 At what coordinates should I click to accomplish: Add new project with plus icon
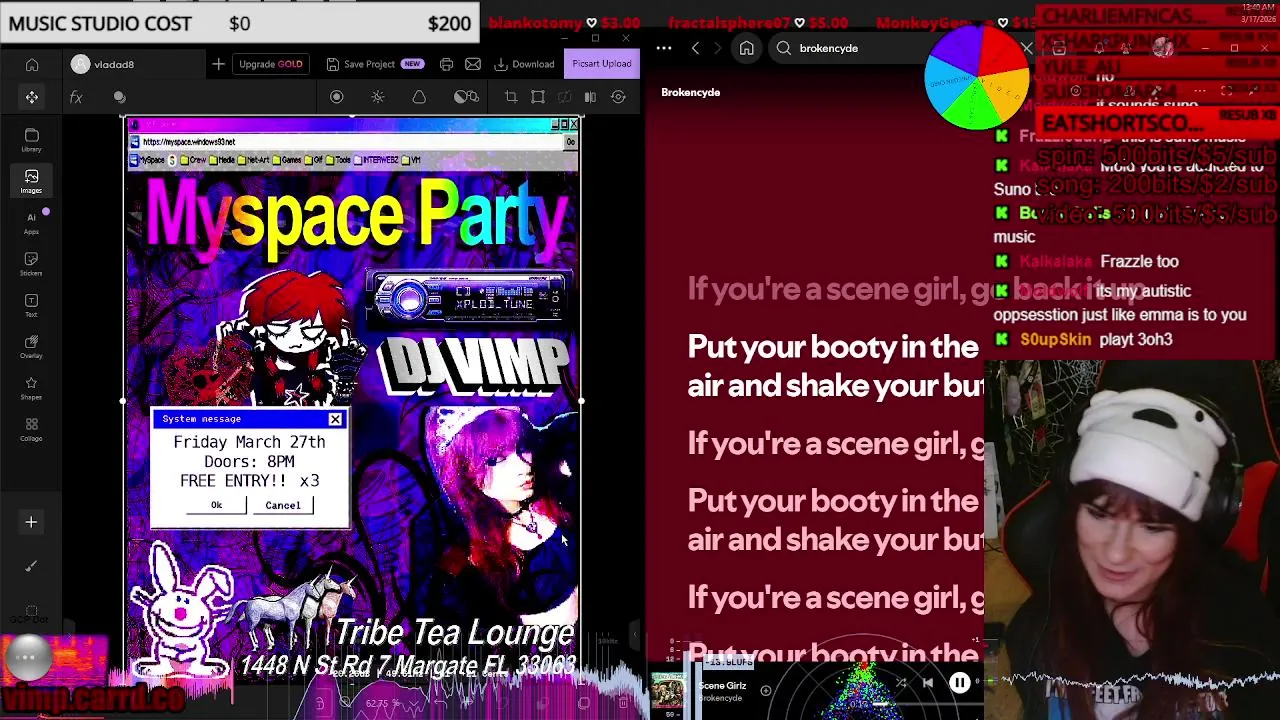(x=218, y=64)
